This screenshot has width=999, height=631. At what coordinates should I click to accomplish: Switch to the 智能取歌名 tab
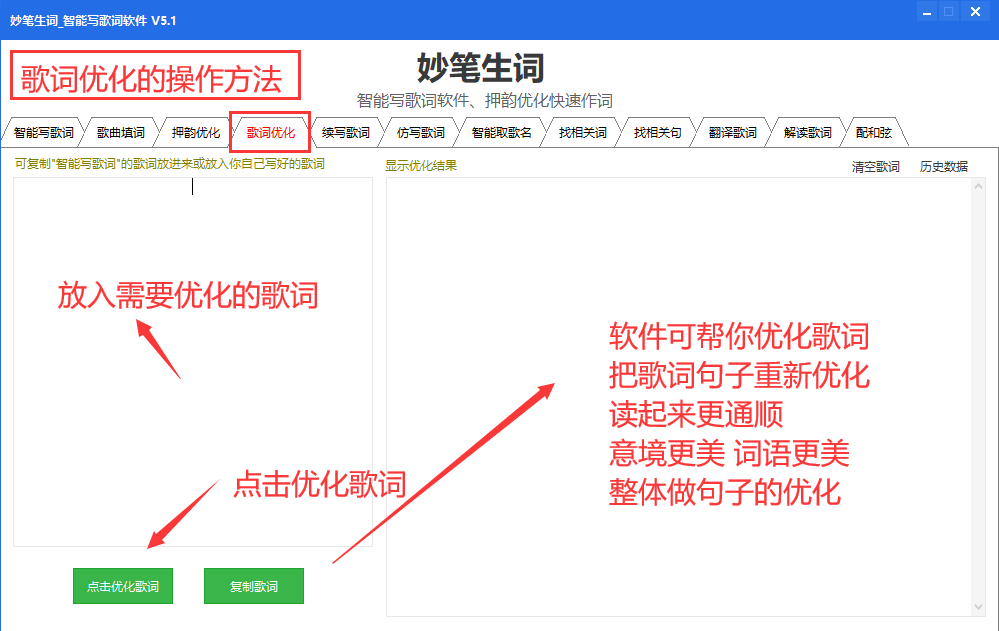(501, 133)
